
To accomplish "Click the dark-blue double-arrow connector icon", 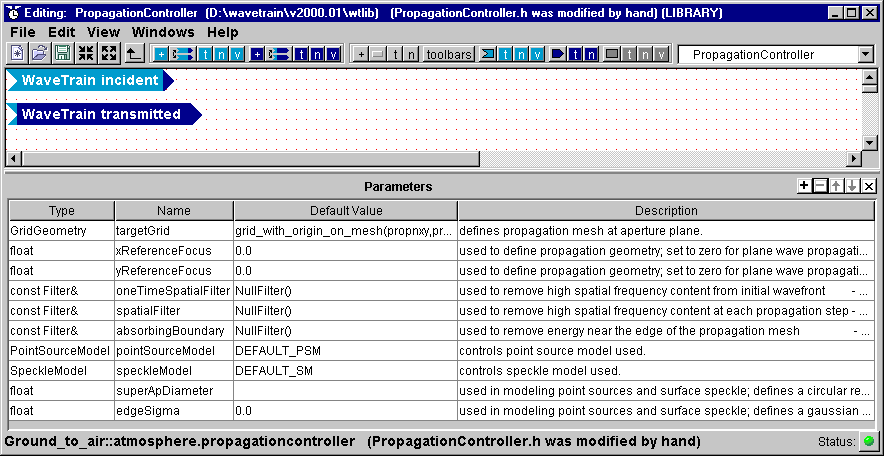I will pyautogui.click(x=279, y=54).
